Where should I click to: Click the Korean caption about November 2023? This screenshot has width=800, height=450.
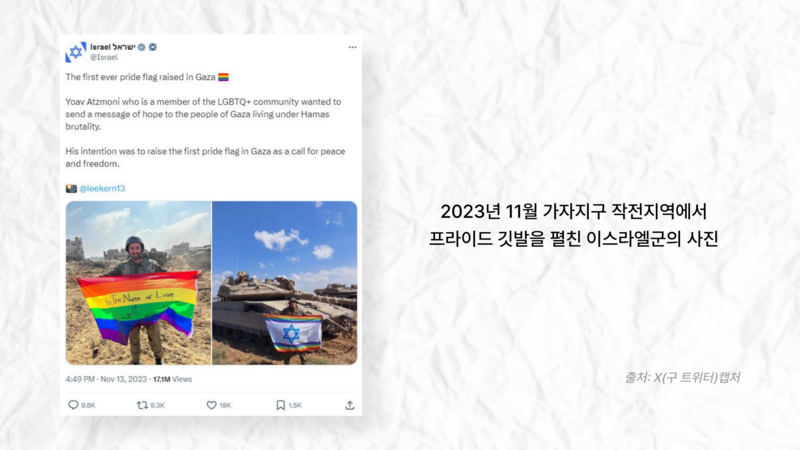pos(573,225)
